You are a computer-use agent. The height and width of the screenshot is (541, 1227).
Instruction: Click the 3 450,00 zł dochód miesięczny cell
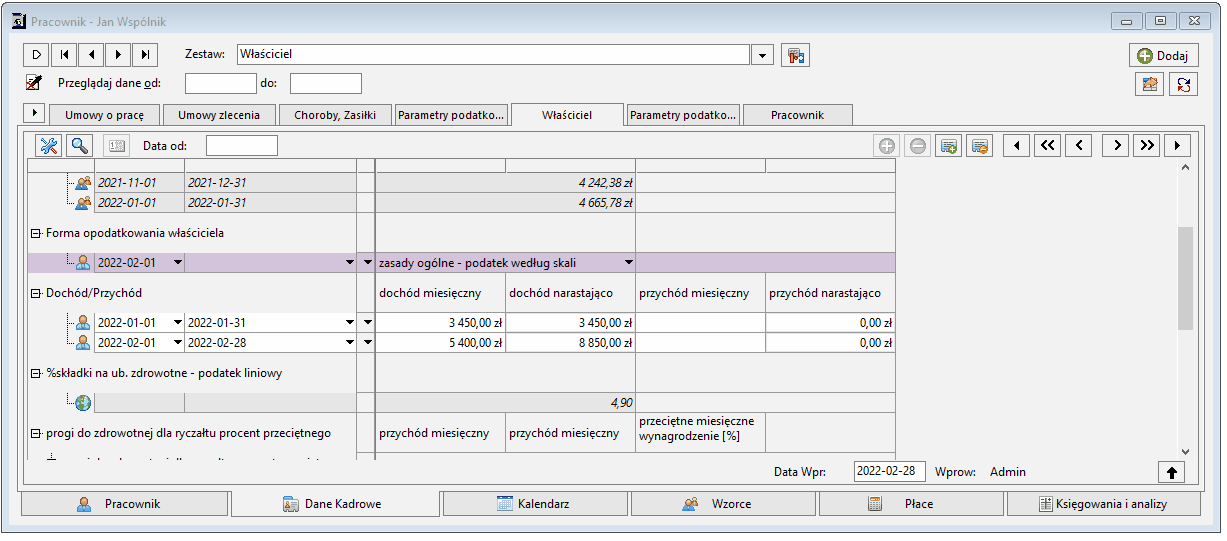tap(440, 323)
